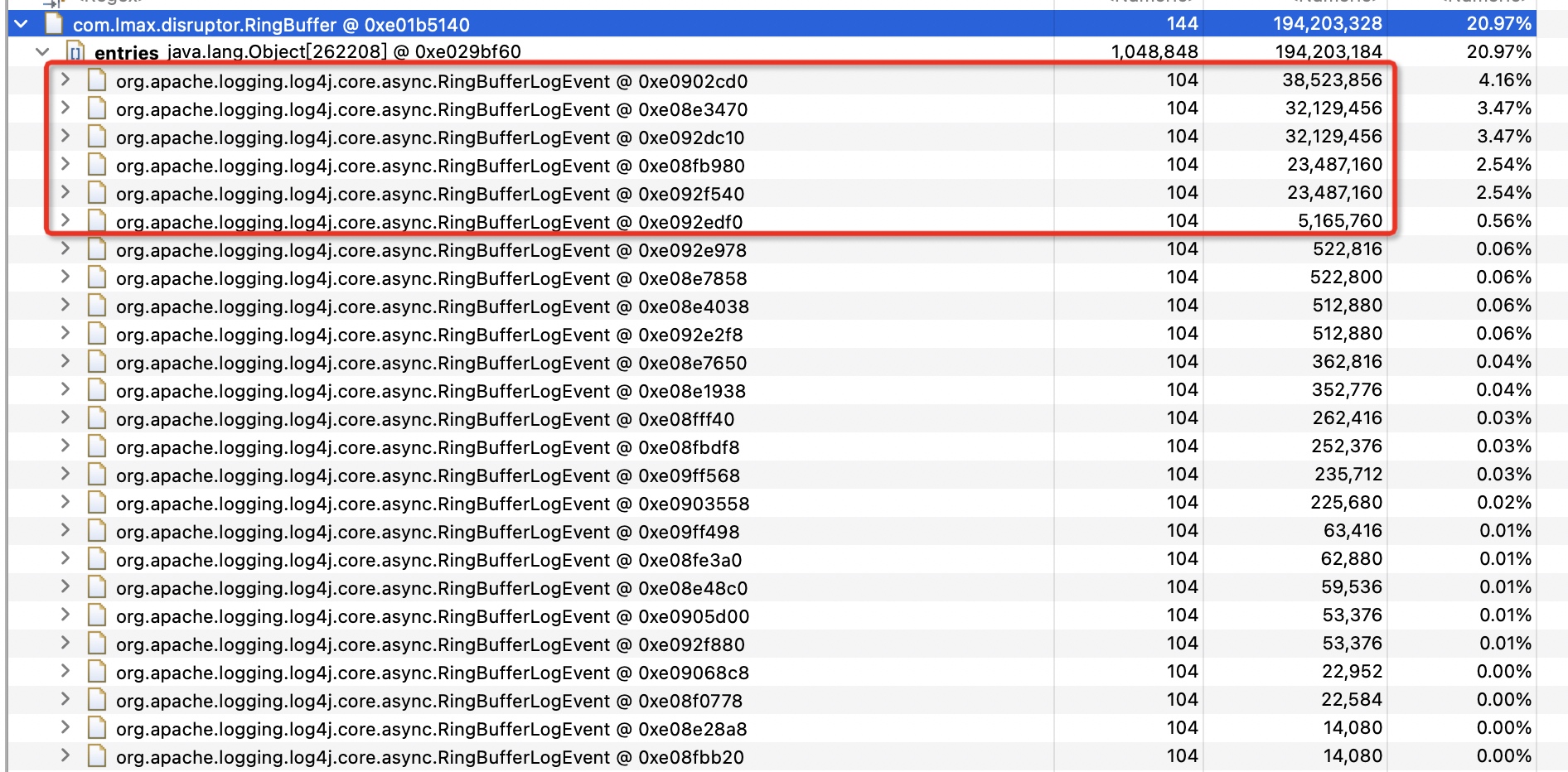
Task: Expand RingBufferLogEvent @ 0xe08fbb20 row
Action: (x=65, y=756)
